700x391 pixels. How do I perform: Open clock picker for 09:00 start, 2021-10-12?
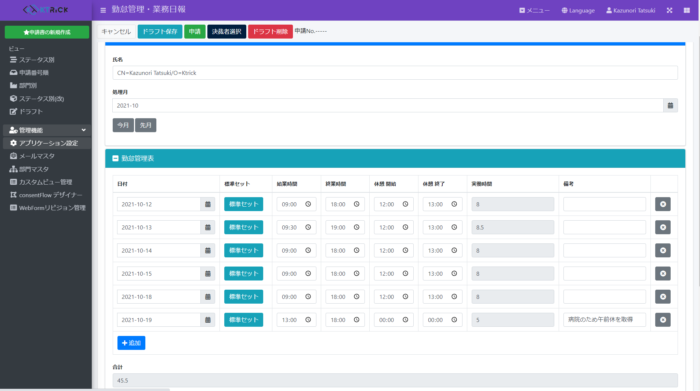[x=308, y=204]
